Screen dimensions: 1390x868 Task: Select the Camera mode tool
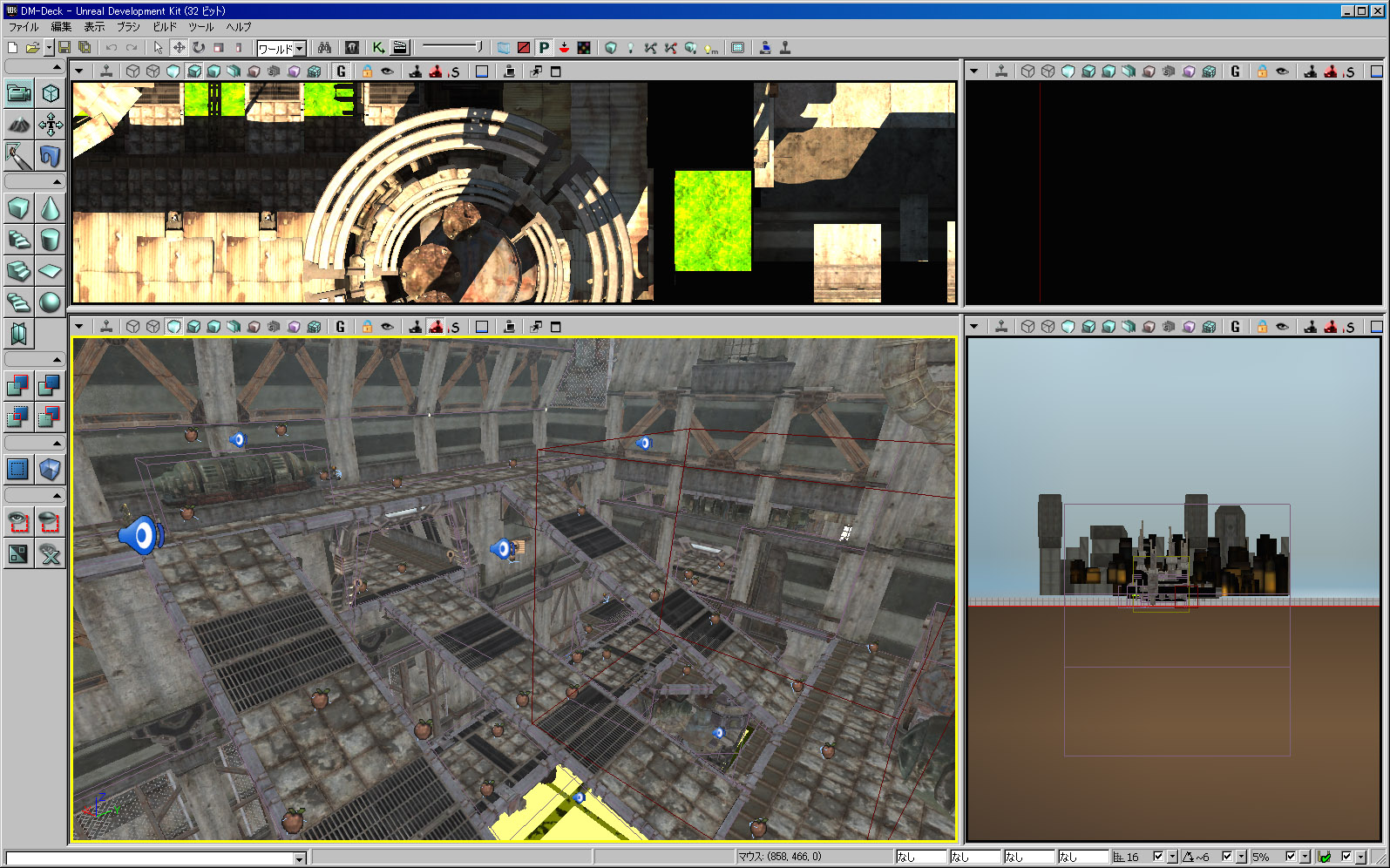(x=18, y=93)
